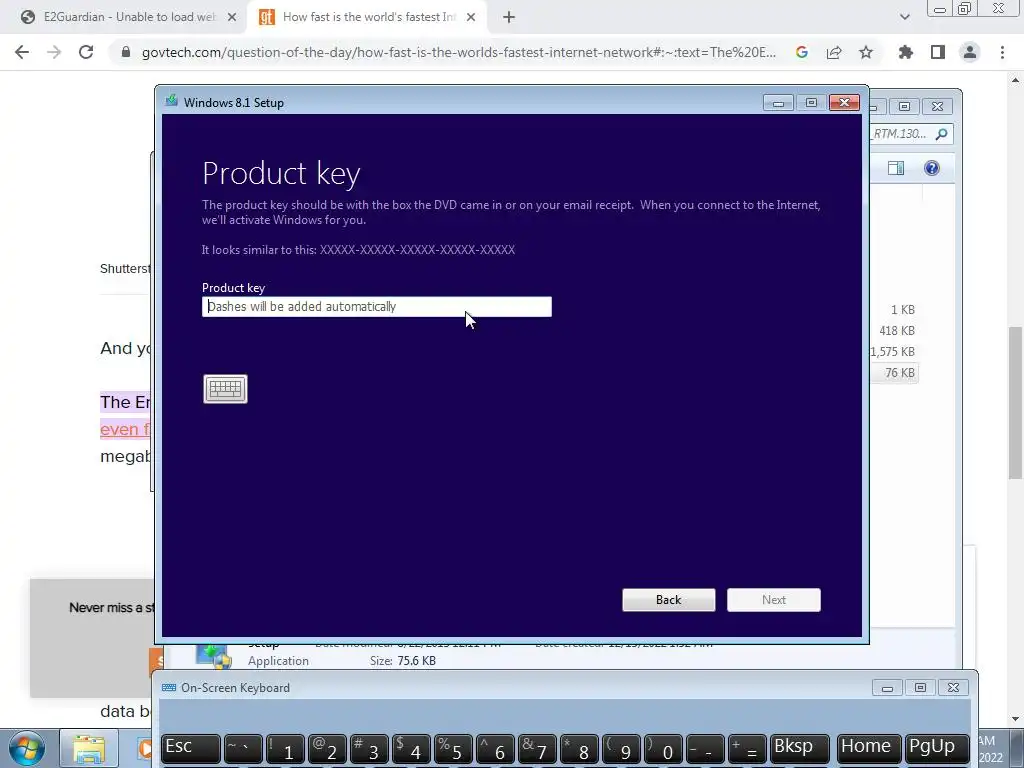The width and height of the screenshot is (1024, 768).
Task: Click the 5 key on On-Screen Keyboard
Action: pyautogui.click(x=453, y=749)
